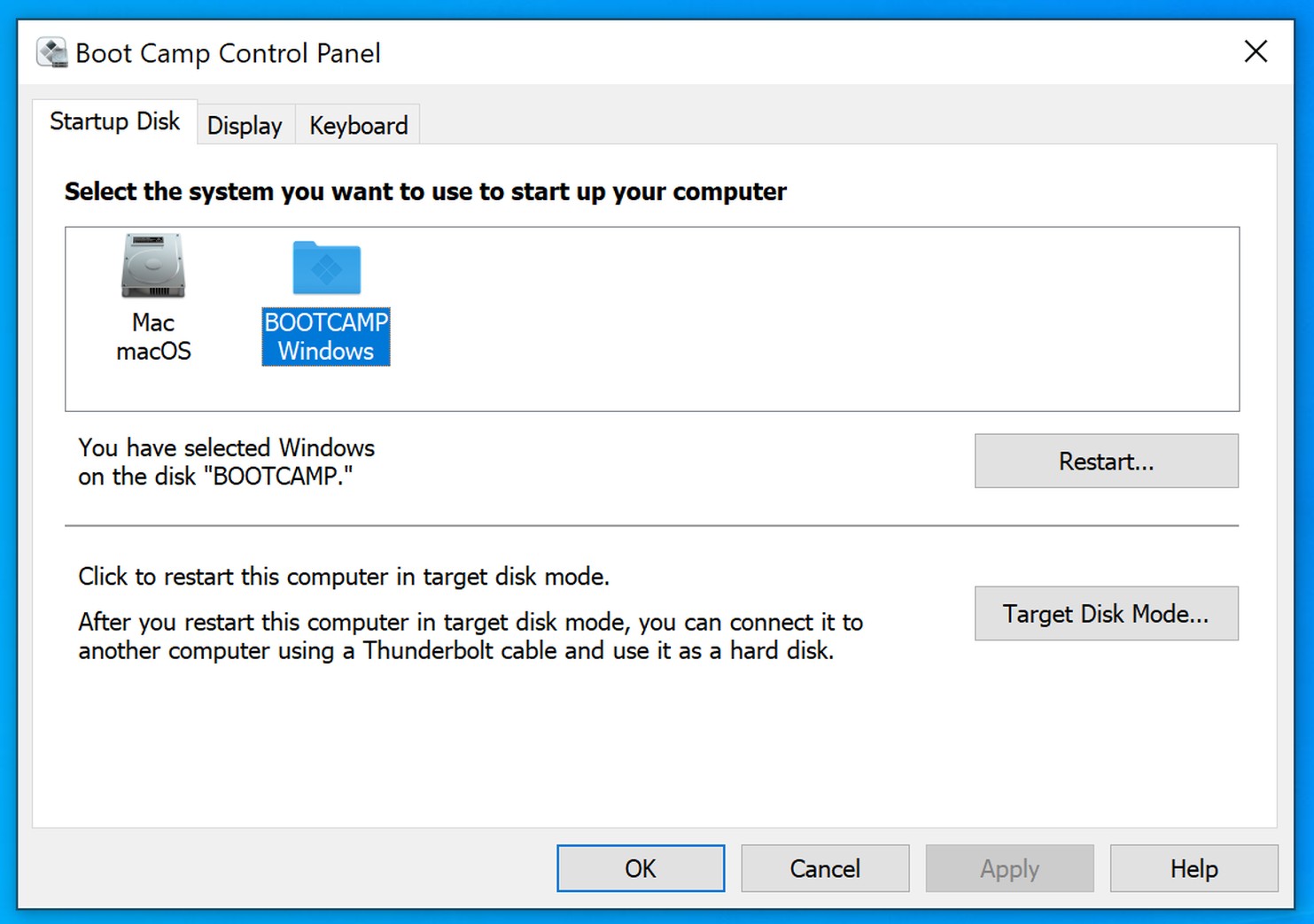Click the Target Disk Mode button
The width and height of the screenshot is (1314, 924).
[1106, 613]
